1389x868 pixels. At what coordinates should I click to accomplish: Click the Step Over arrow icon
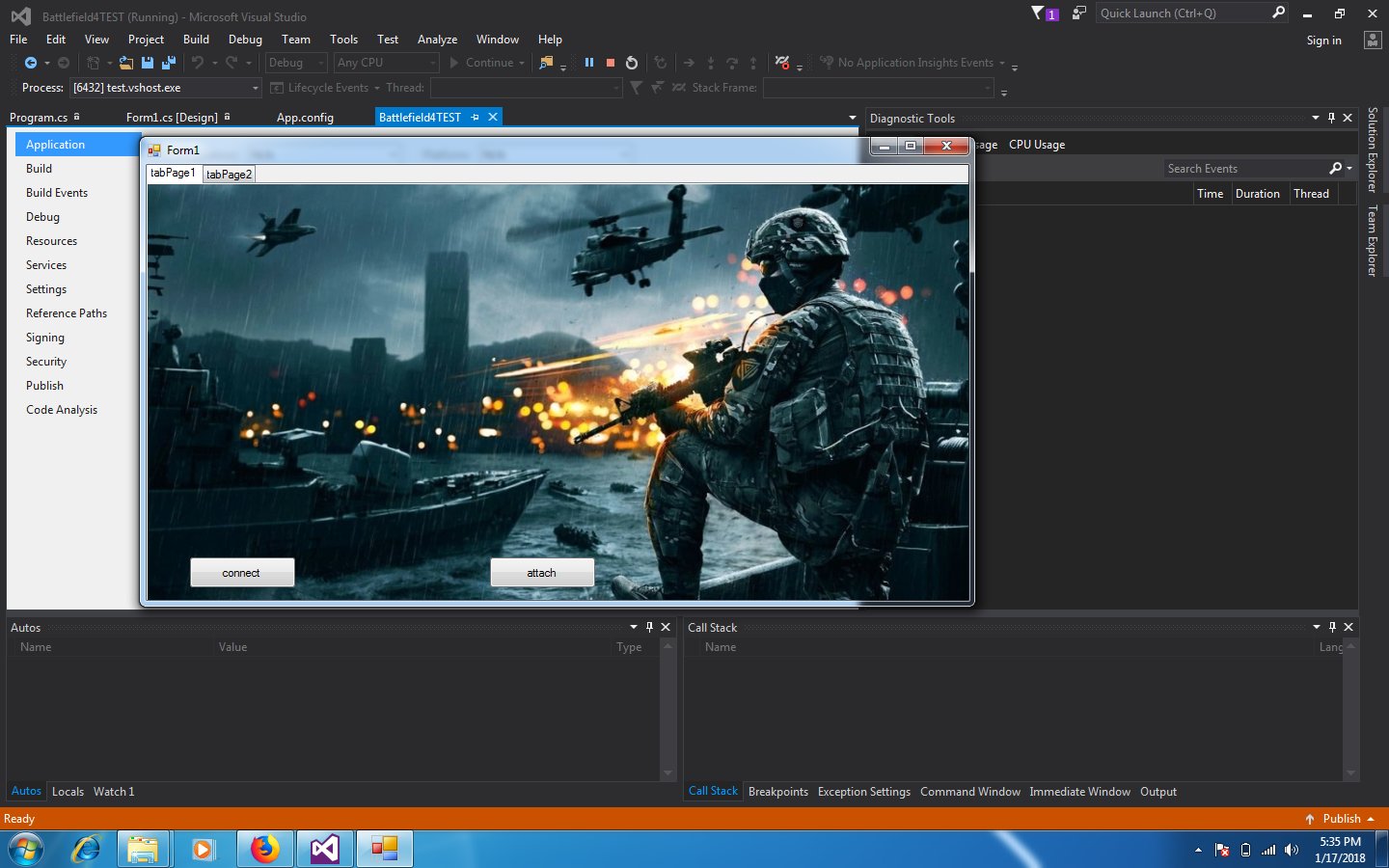tap(732, 63)
